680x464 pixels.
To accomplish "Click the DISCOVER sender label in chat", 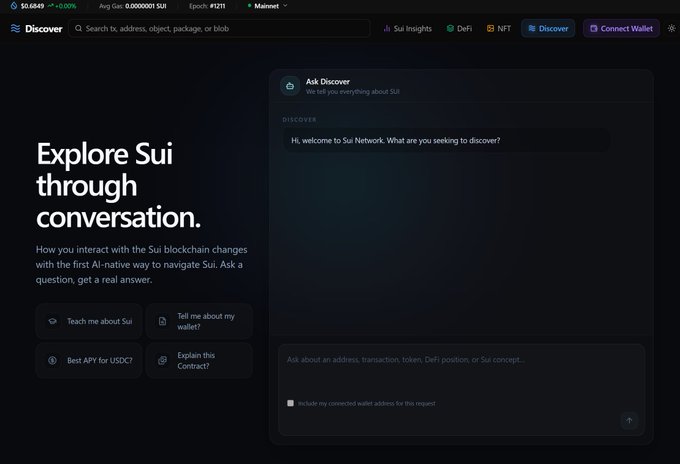I will [x=300, y=120].
